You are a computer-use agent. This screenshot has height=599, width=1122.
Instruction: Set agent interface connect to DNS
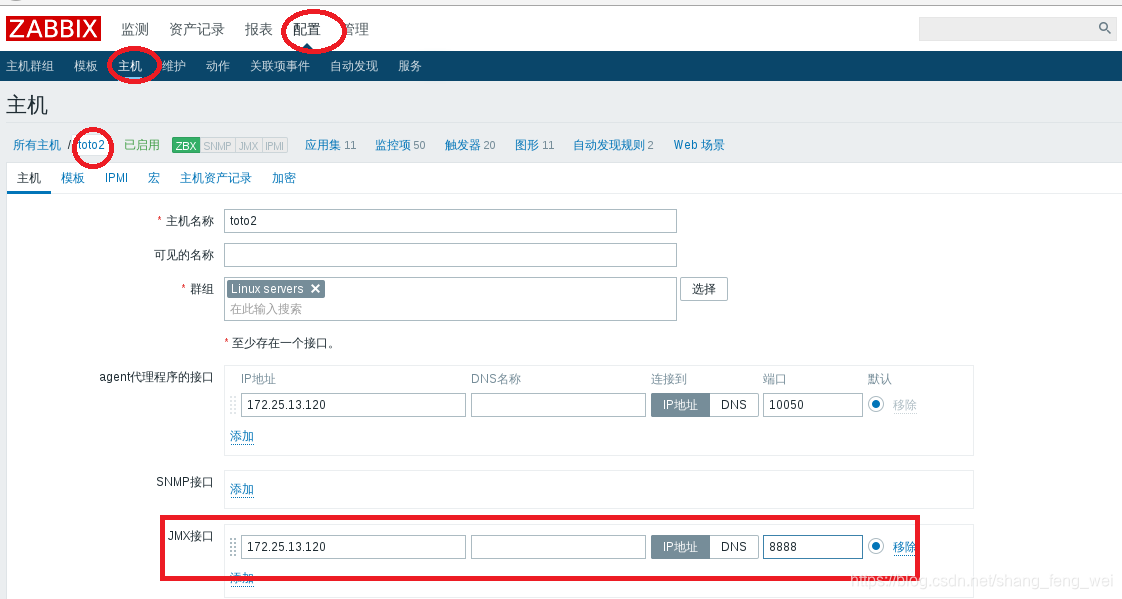pyautogui.click(x=733, y=405)
